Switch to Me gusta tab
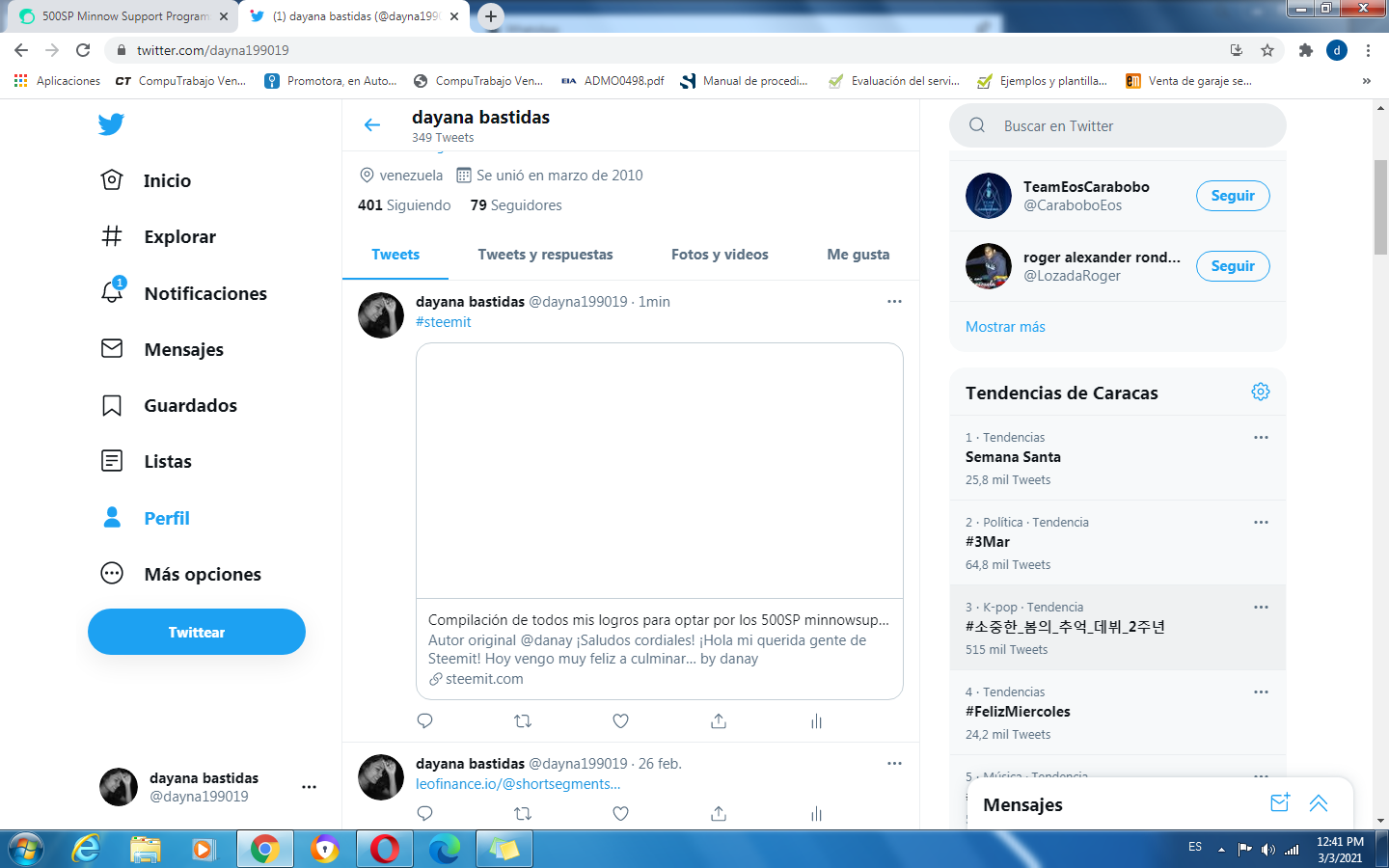Screen dimensions: 1389x868 tap(858, 255)
